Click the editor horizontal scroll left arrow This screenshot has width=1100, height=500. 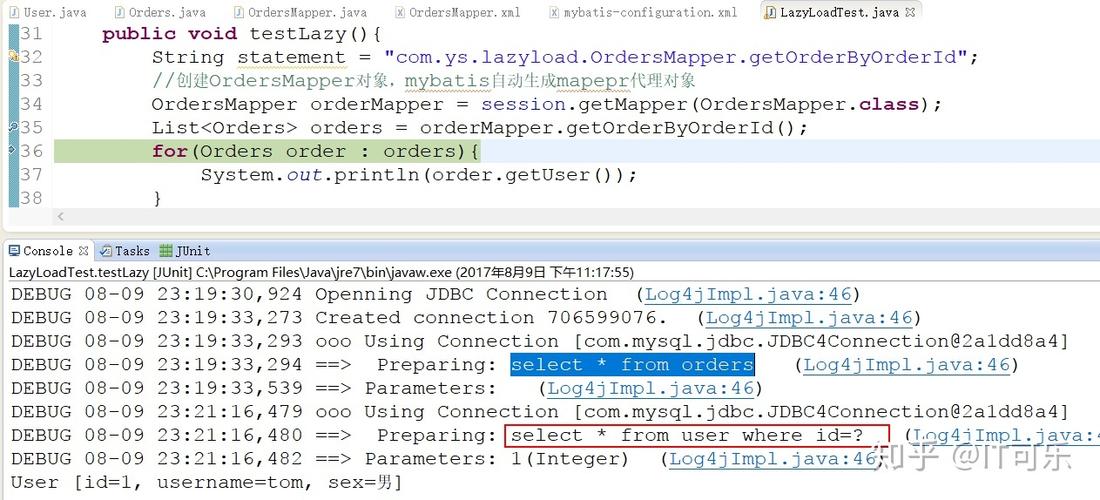point(60,217)
